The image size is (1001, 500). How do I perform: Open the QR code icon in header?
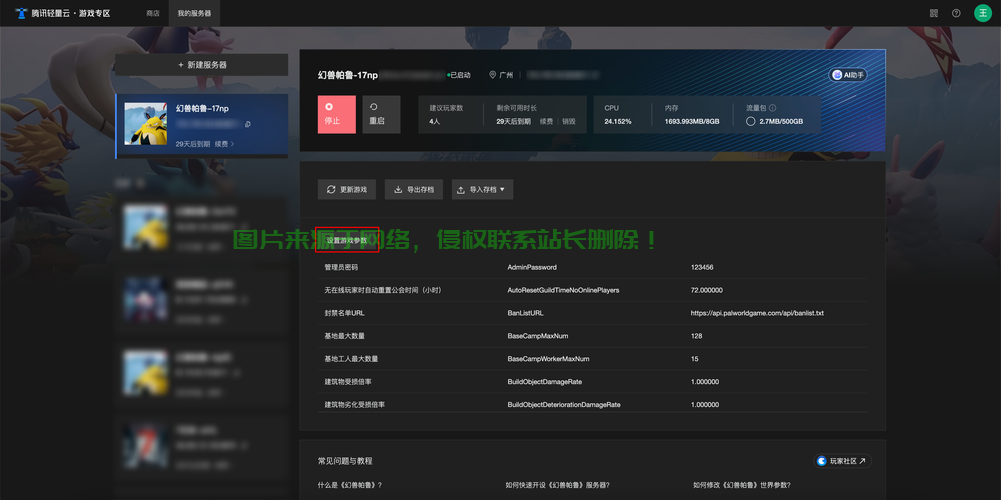(934, 13)
